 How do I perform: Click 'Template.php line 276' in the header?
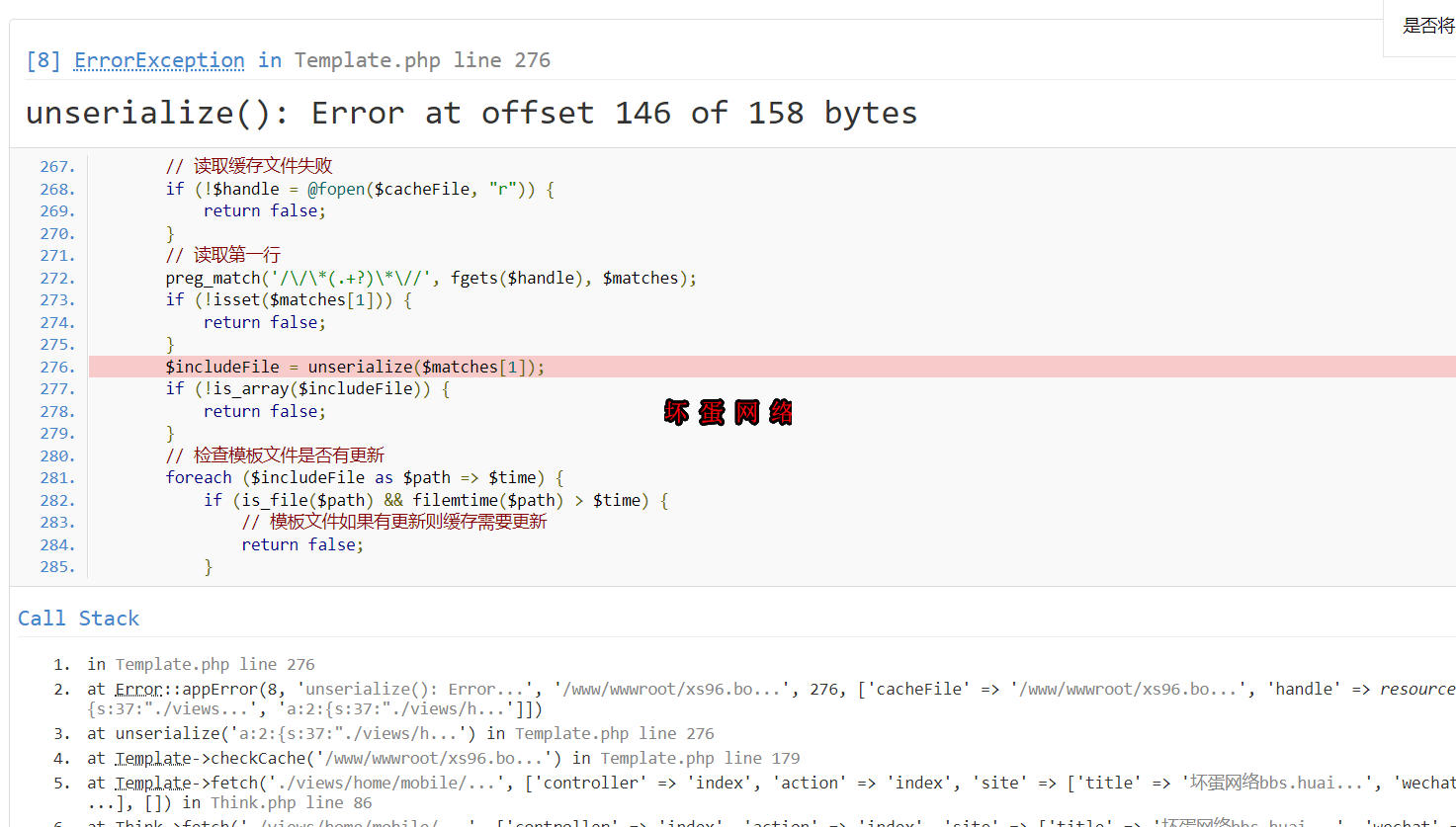point(422,60)
